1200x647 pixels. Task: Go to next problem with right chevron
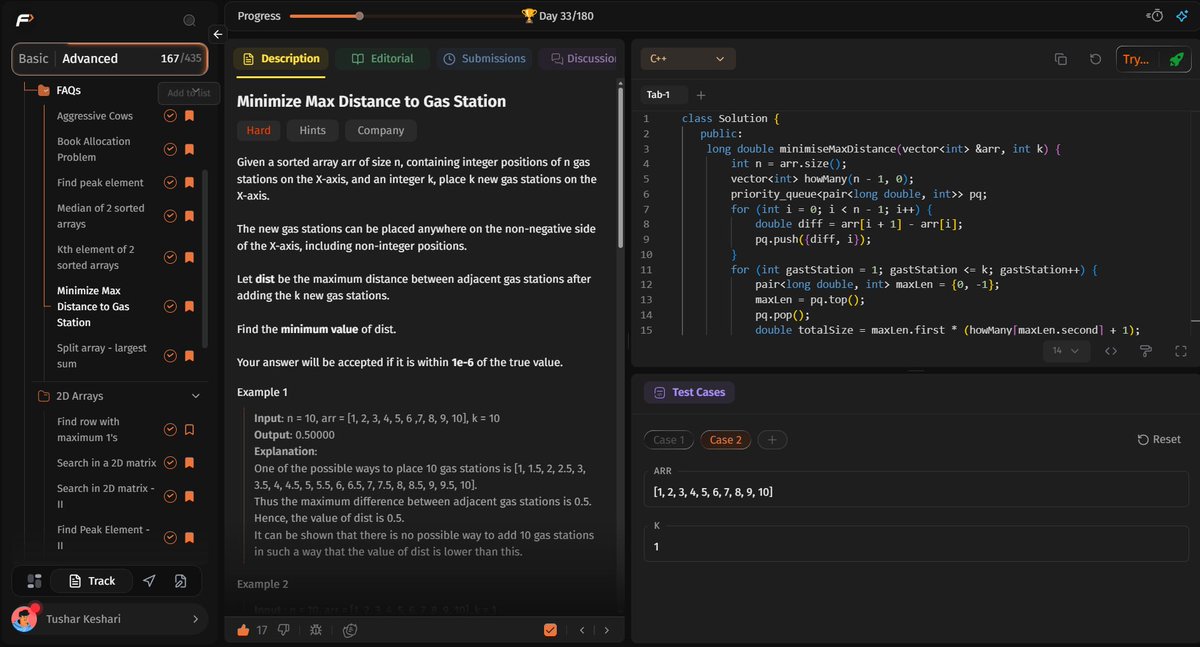(x=605, y=630)
